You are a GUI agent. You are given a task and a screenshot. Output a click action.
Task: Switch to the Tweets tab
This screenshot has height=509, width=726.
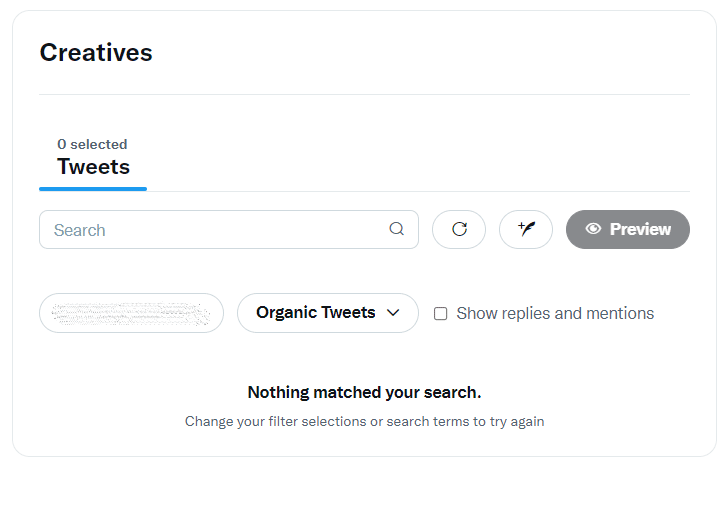pos(93,166)
